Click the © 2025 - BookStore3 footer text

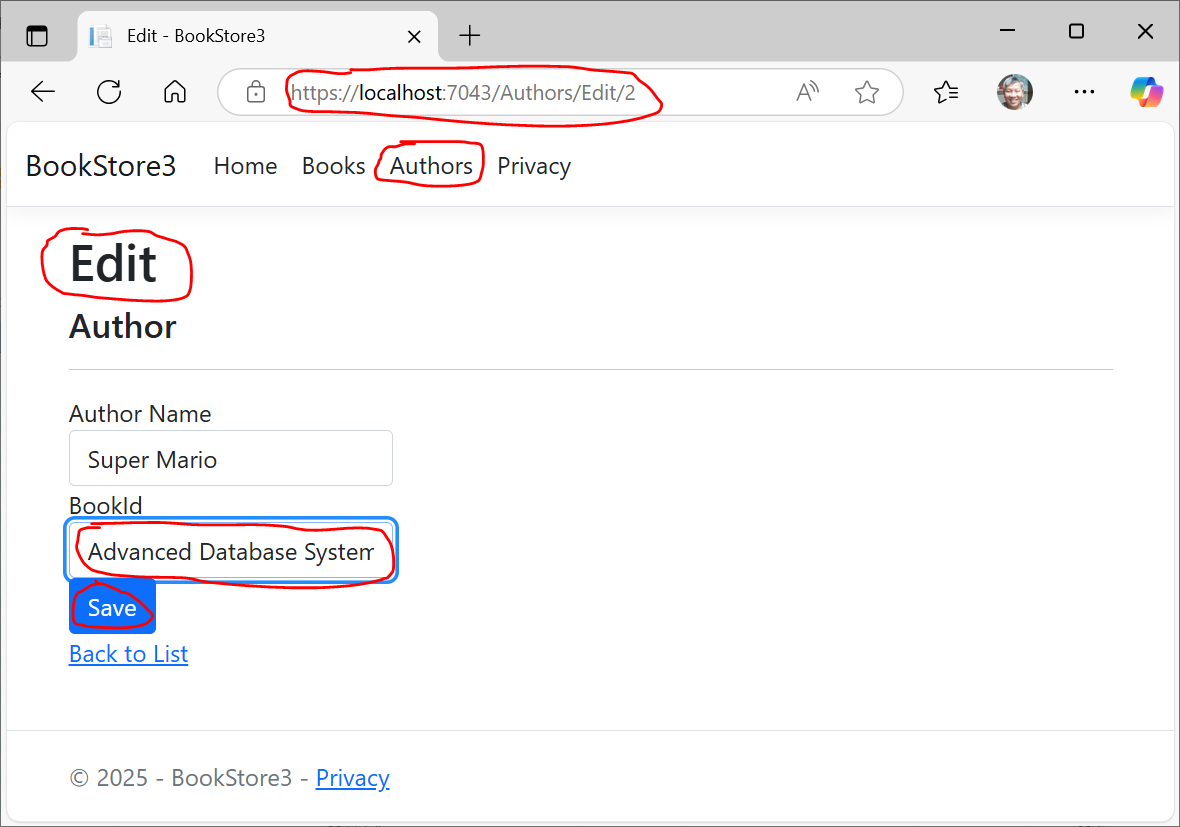pos(181,777)
